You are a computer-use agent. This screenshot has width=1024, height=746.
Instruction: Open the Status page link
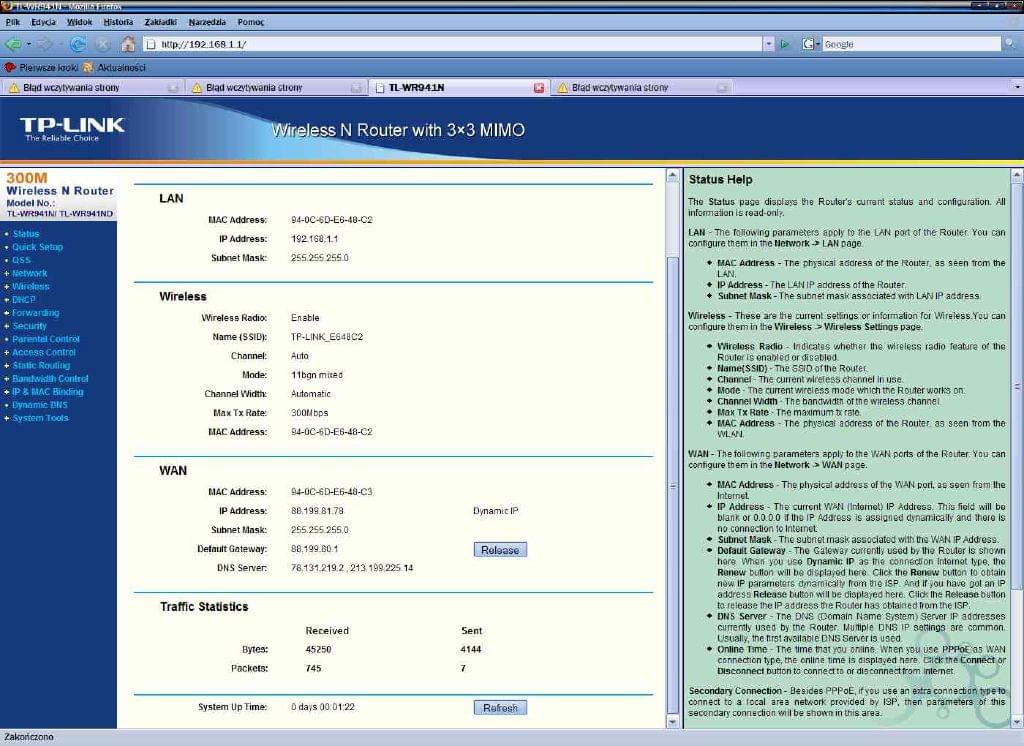(x=26, y=234)
